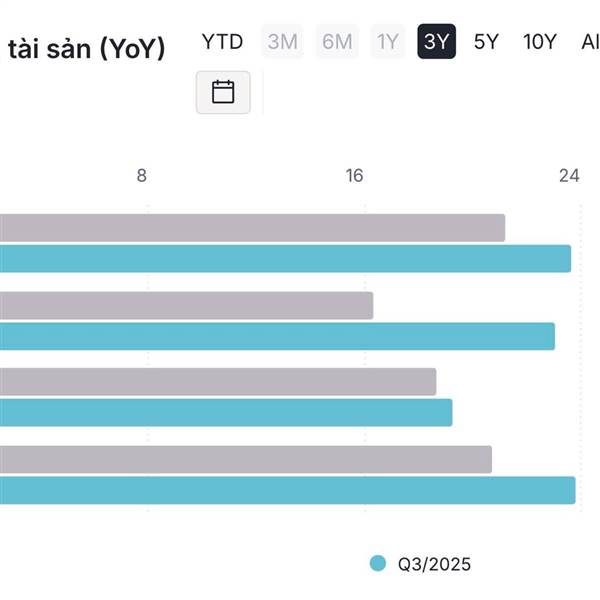Toggle the Q3/2025 legend series

[x=434, y=564]
